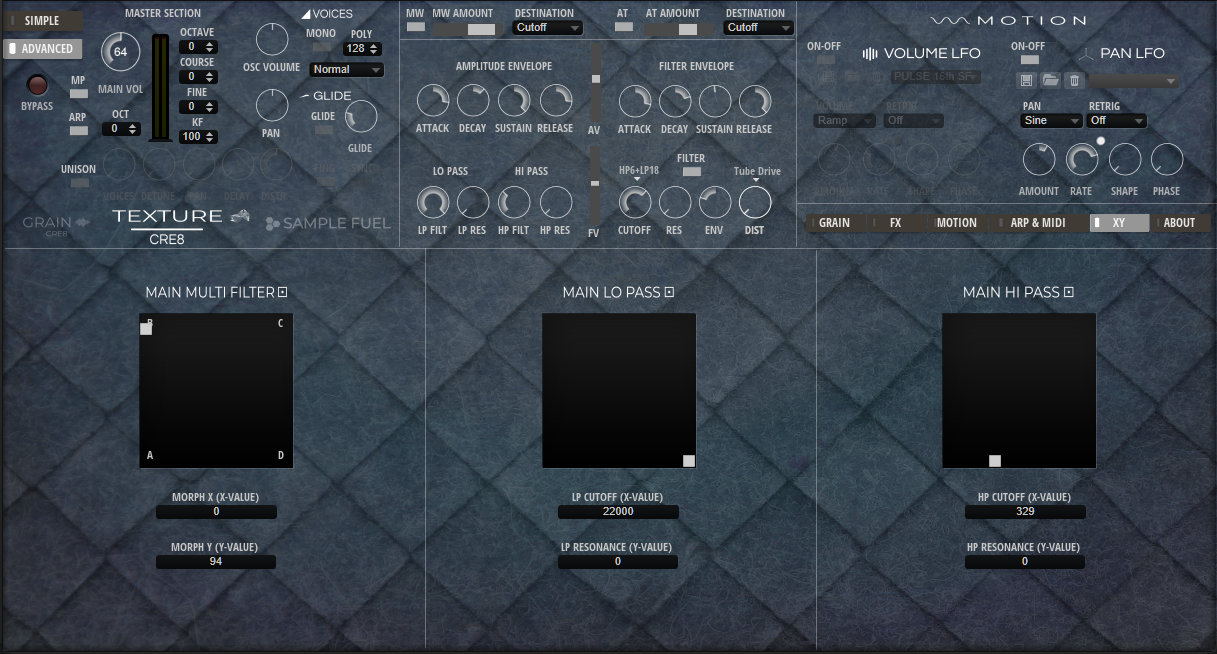
Task: Click the Course stepper arrows
Action: point(211,77)
